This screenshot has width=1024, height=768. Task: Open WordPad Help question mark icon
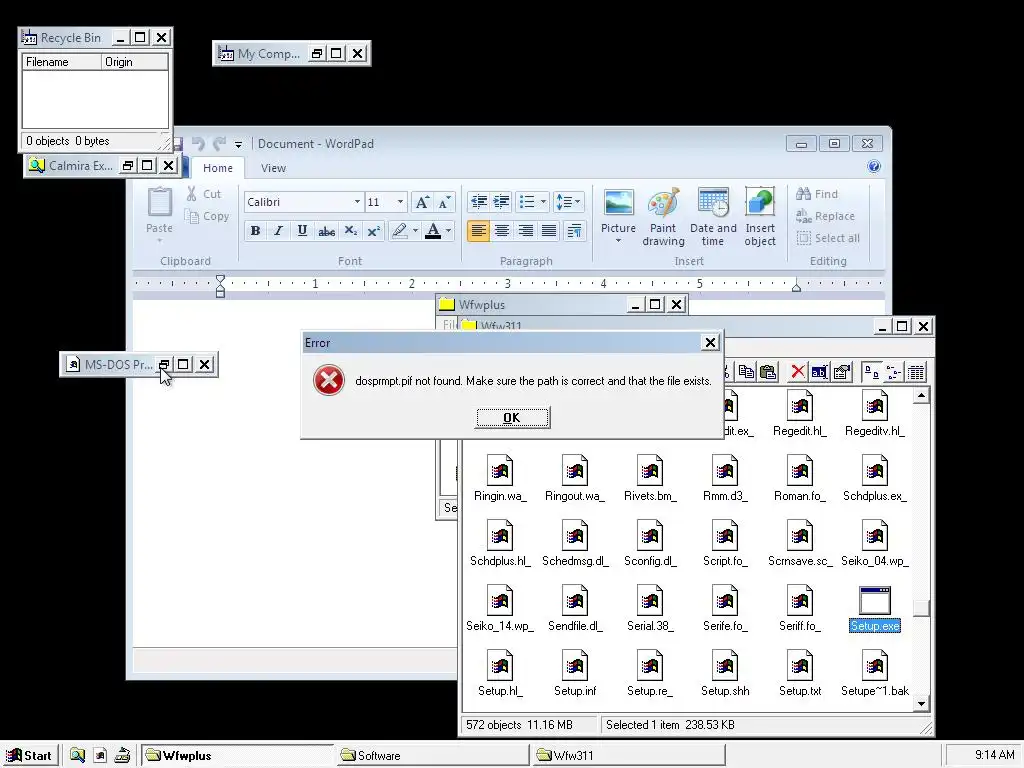click(x=874, y=167)
